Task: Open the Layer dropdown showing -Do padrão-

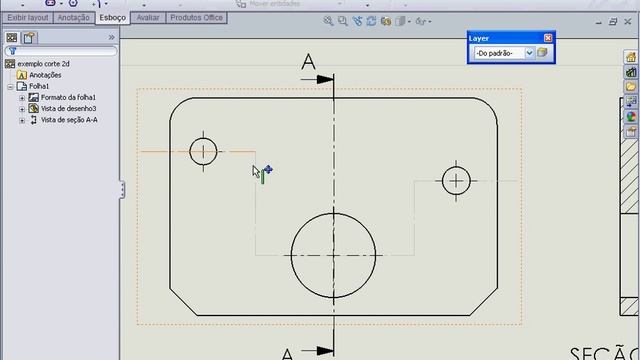Action: click(504, 53)
